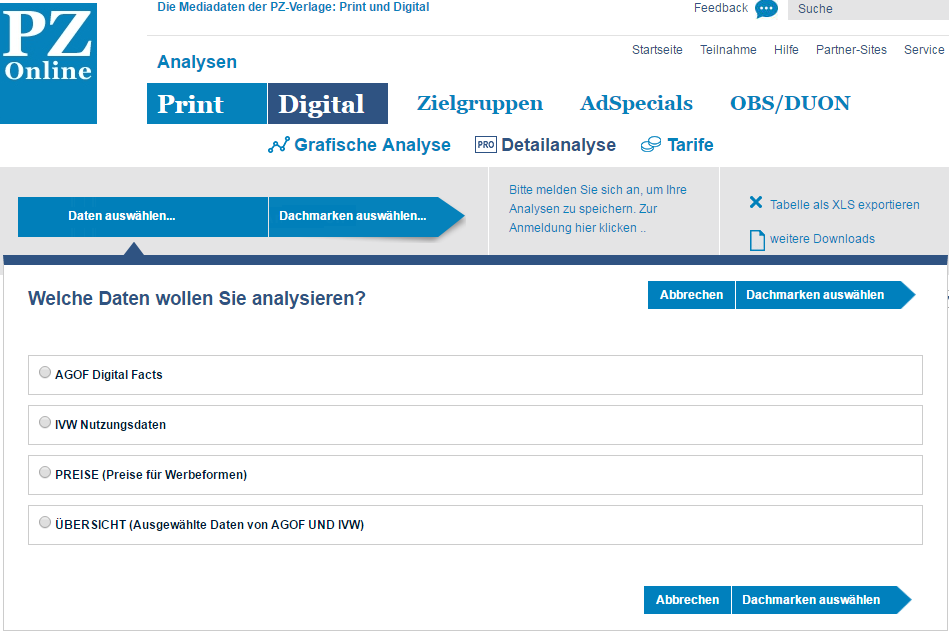Pick the ÜBERSICHT radio option
Screen dimensions: 949x635
(x=44, y=522)
